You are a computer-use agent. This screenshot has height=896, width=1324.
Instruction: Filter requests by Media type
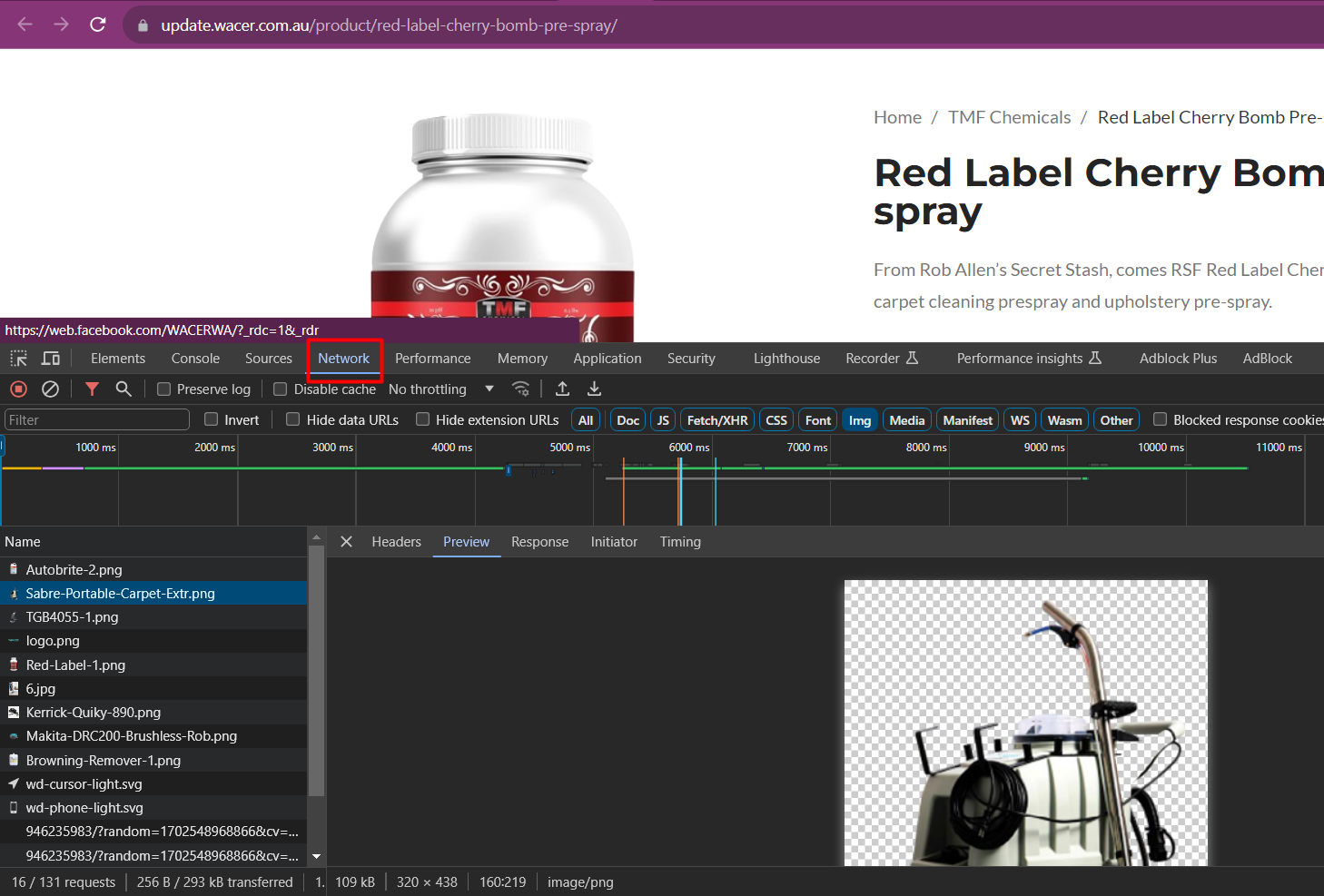(x=907, y=420)
